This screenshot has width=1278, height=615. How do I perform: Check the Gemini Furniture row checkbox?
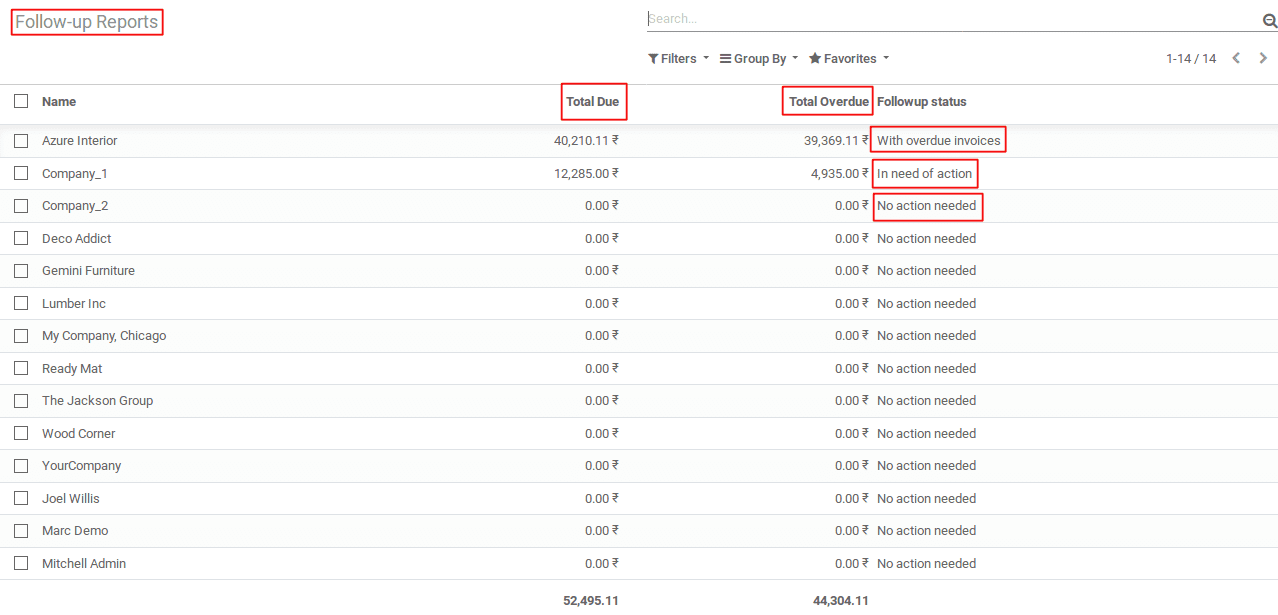click(x=21, y=271)
